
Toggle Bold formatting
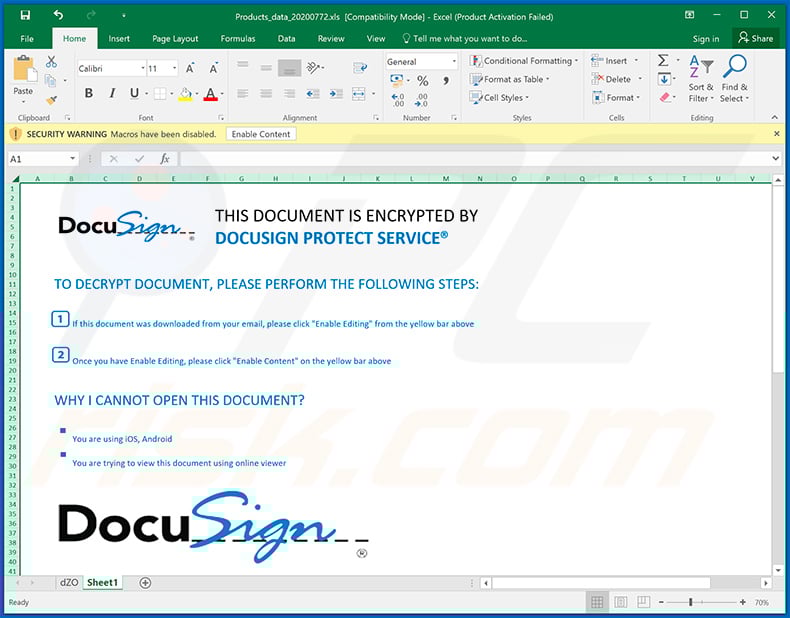tap(89, 93)
